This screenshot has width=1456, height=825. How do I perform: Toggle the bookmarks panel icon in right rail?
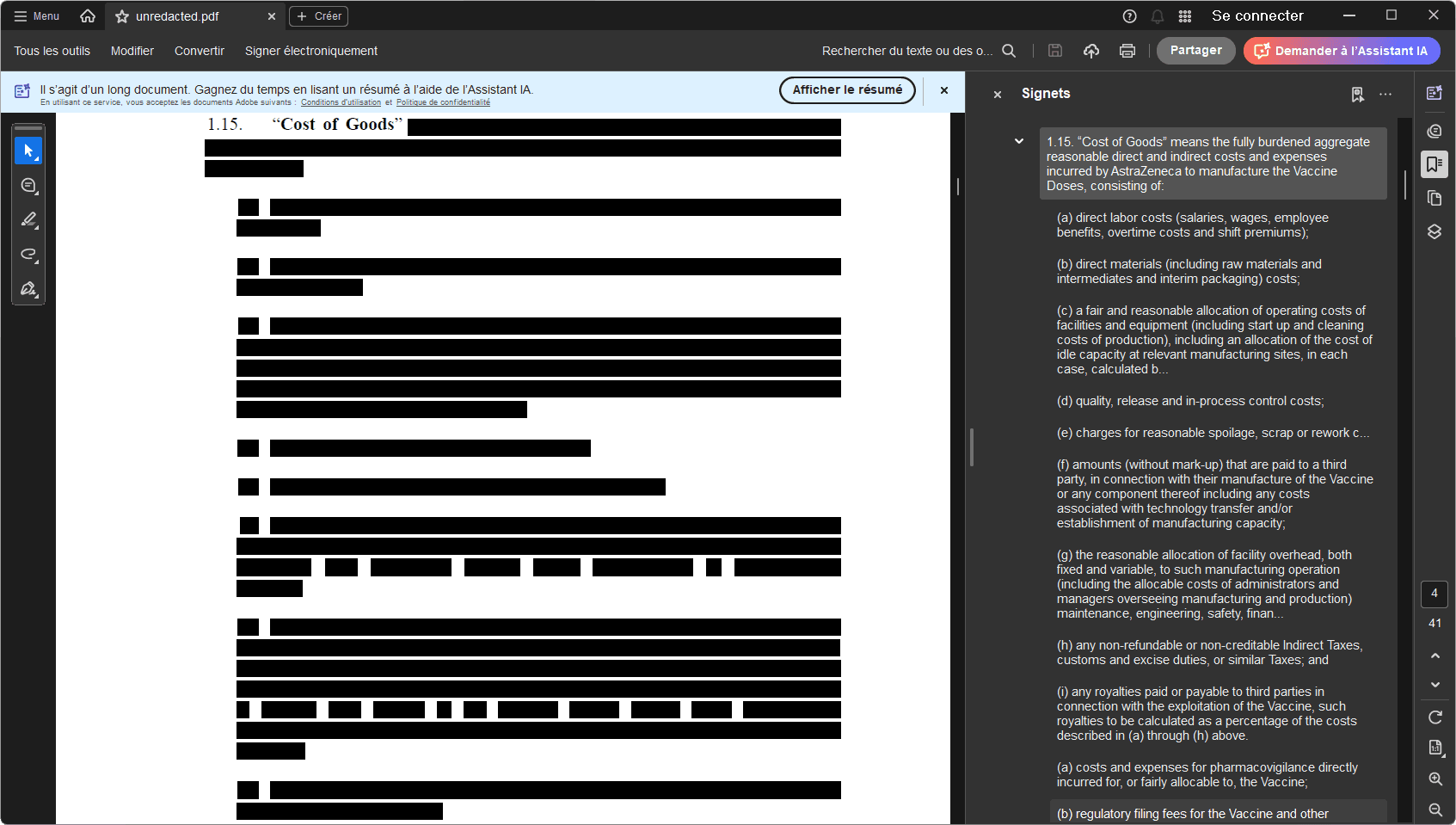pos(1434,164)
